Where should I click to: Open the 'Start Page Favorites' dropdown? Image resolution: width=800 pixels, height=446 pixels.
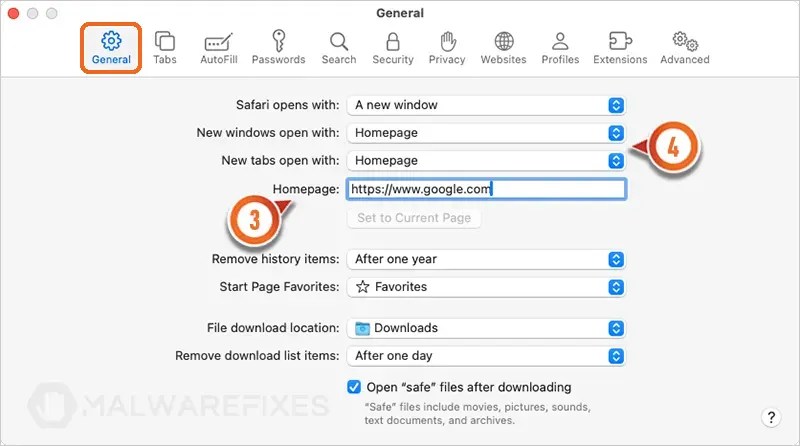click(486, 287)
